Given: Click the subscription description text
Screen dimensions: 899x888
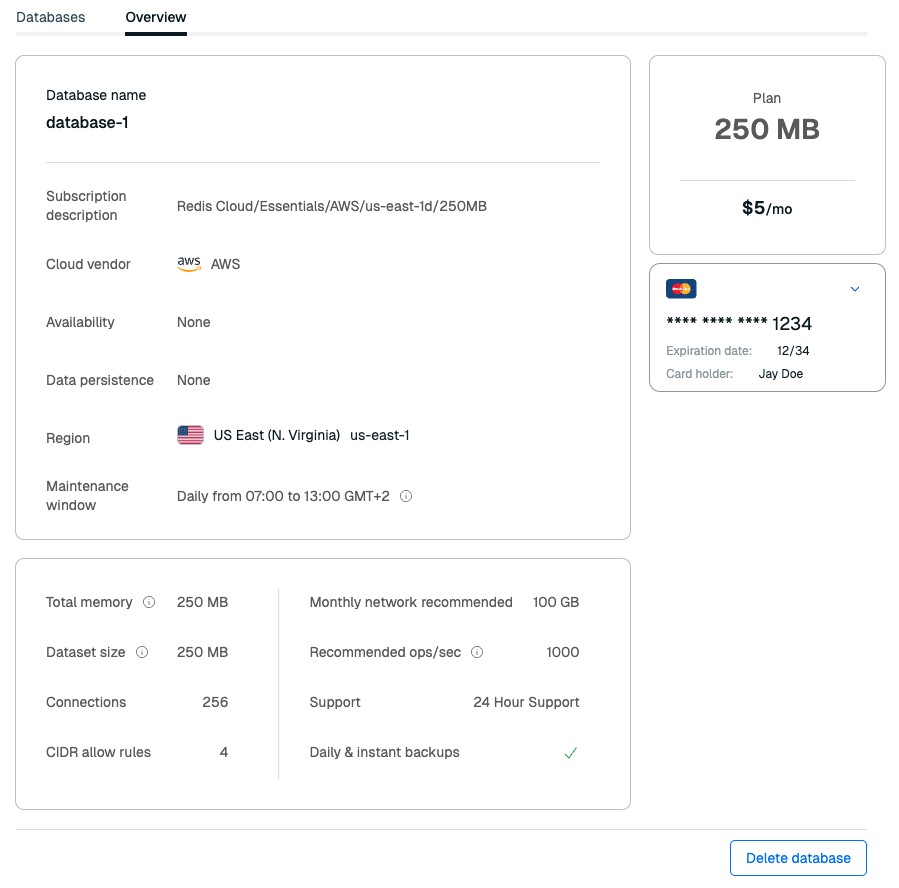Looking at the screenshot, I should pyautogui.click(x=332, y=206).
